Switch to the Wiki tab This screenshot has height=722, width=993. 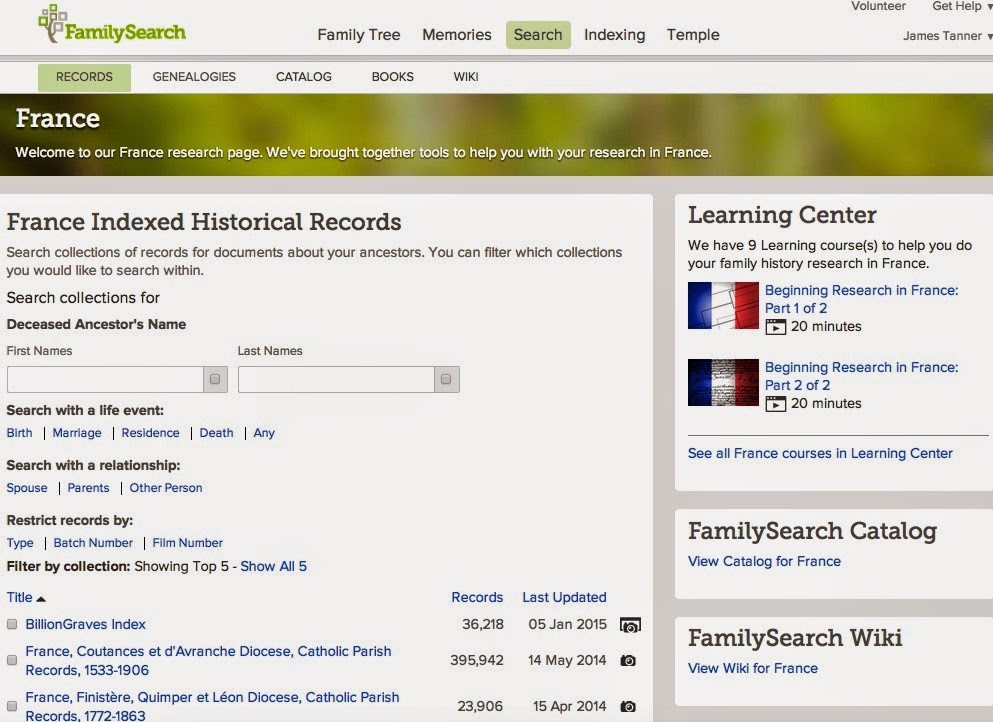(x=466, y=77)
